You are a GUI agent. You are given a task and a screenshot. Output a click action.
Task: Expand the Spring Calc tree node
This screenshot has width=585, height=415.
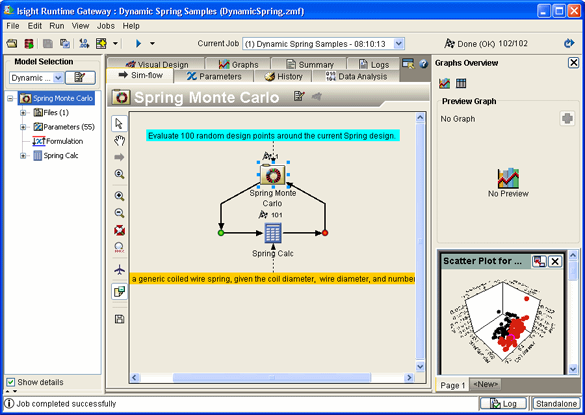[23, 156]
